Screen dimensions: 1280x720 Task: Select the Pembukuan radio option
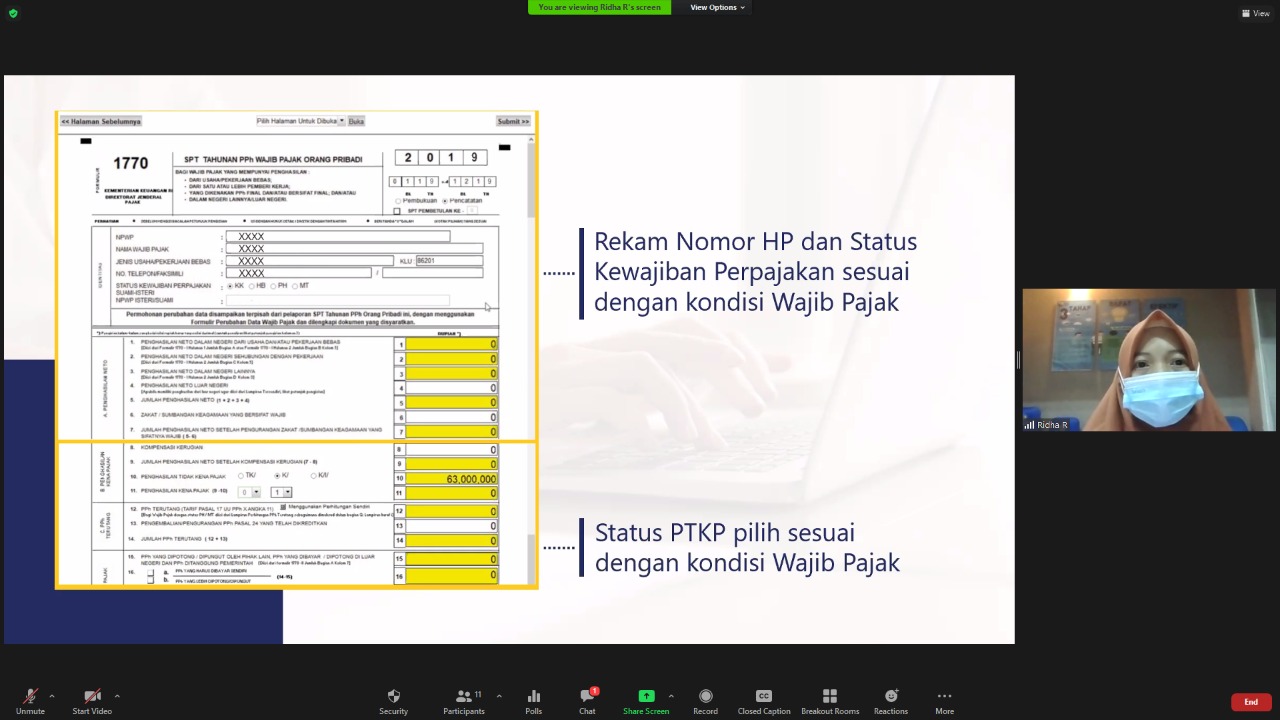pos(398,201)
